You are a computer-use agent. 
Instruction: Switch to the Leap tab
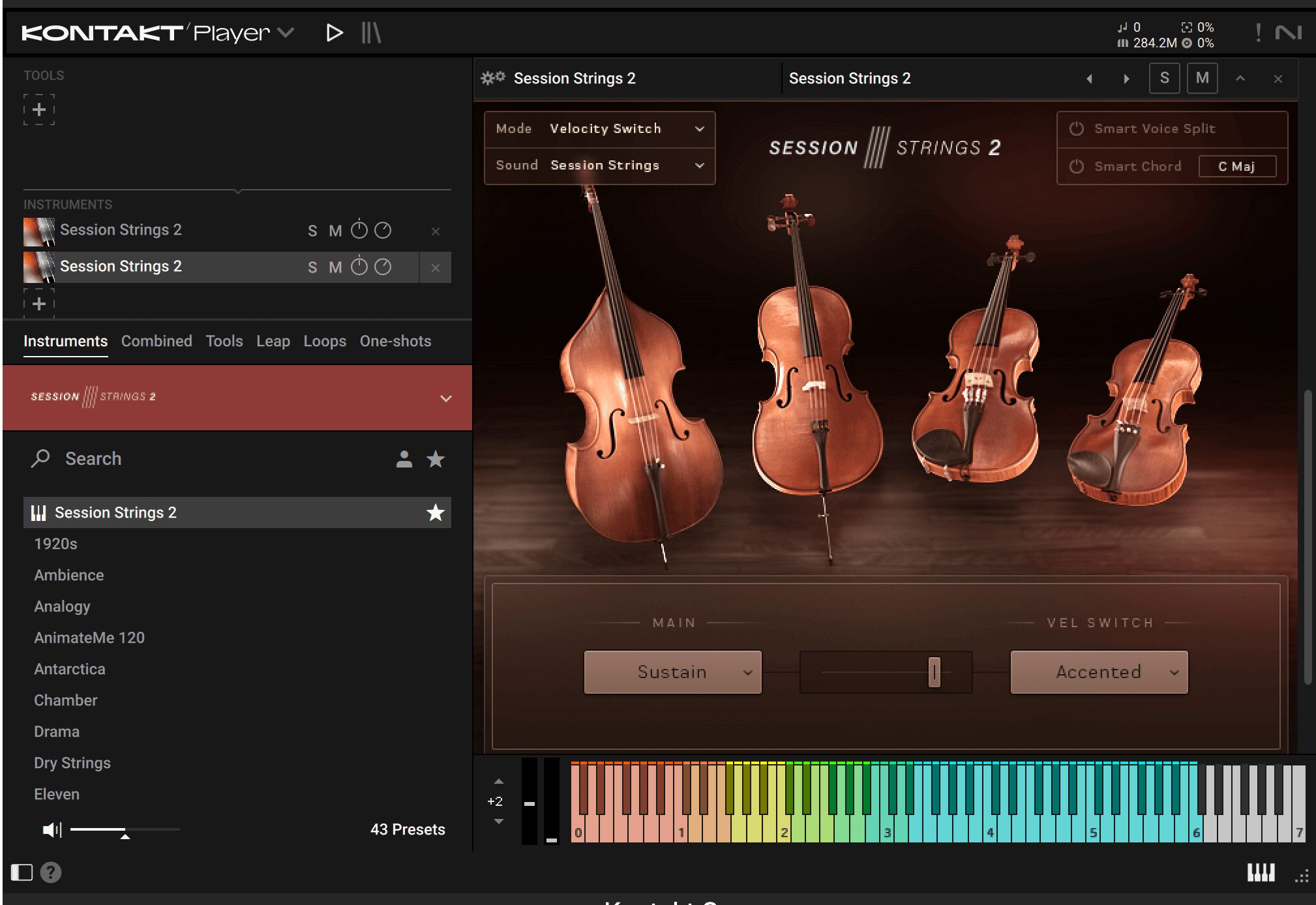point(273,341)
